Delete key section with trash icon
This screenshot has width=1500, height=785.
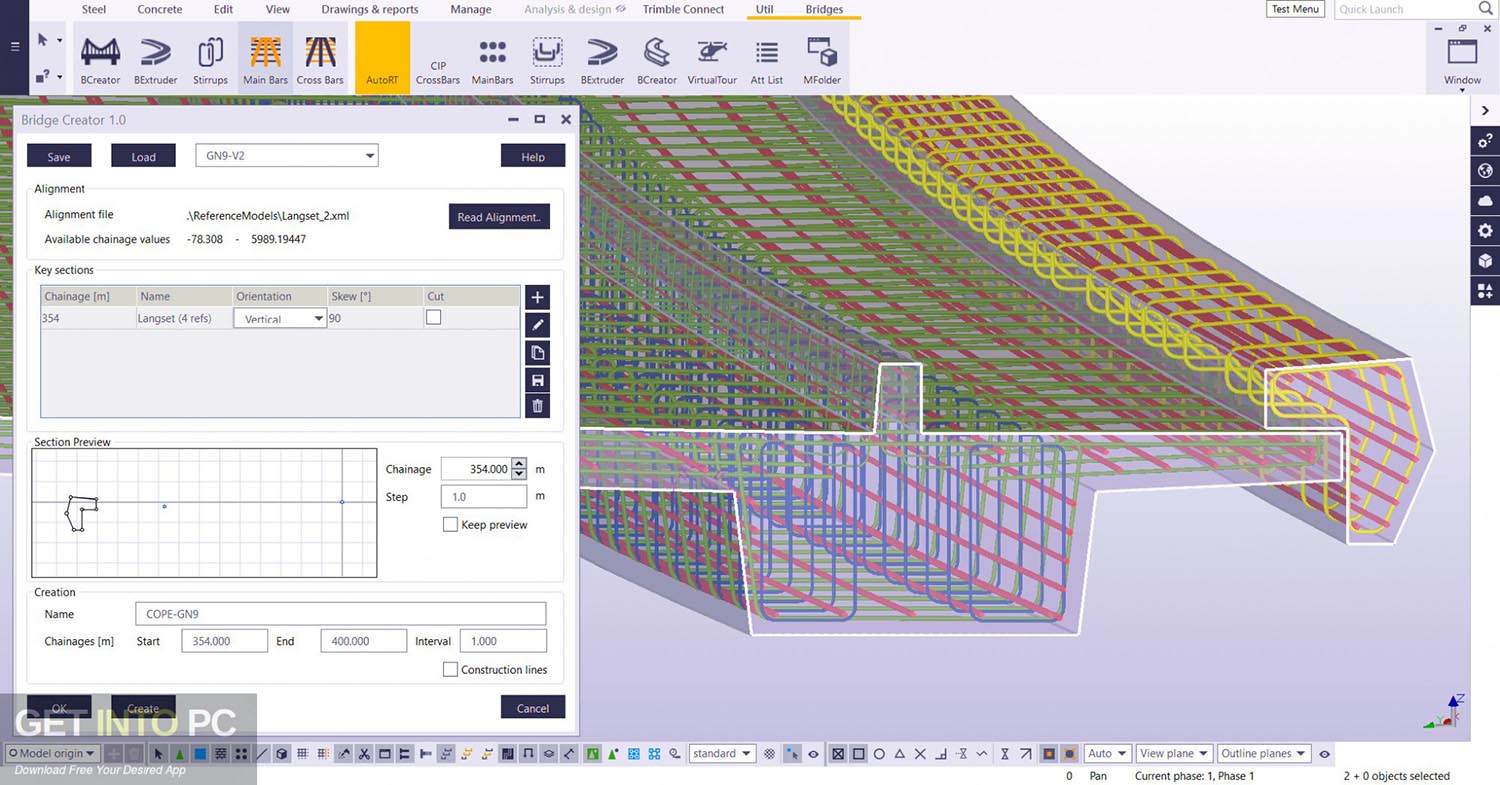pos(538,406)
